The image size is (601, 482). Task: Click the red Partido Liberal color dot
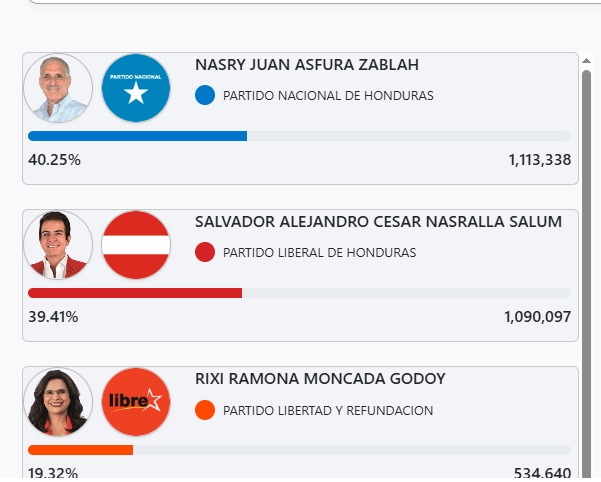tap(205, 253)
